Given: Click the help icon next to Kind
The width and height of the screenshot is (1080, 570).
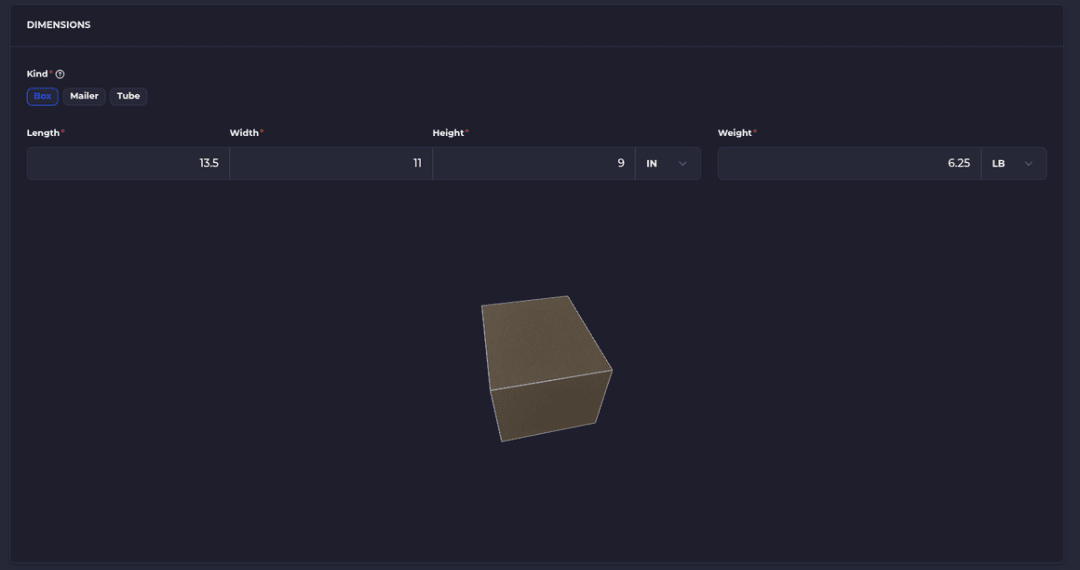Looking at the screenshot, I should click(x=60, y=74).
